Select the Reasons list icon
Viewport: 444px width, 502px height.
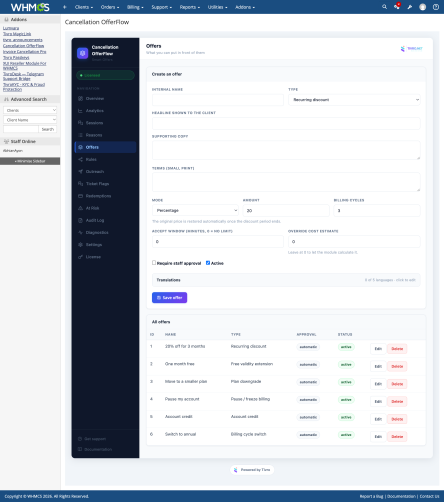pyautogui.click(x=80, y=135)
